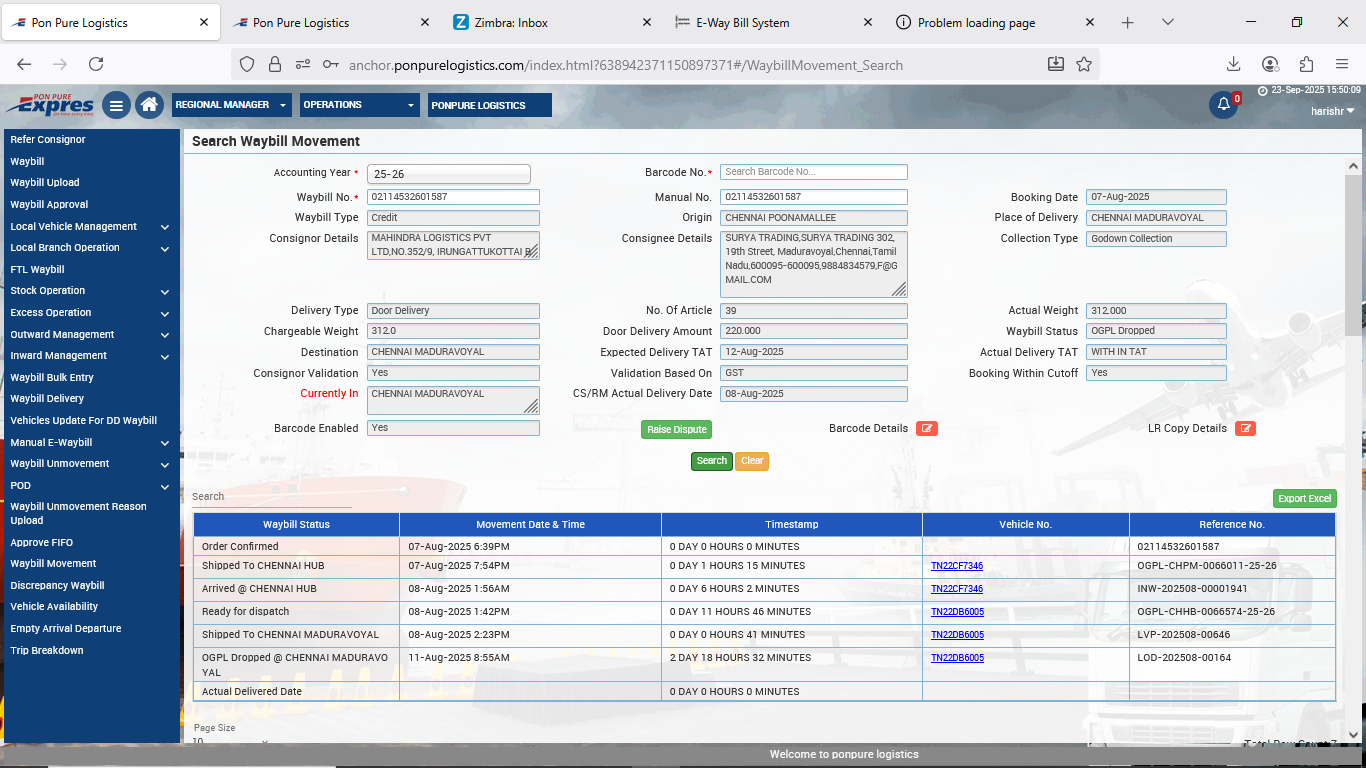Open LR Copy Details edit icon

1245,429
